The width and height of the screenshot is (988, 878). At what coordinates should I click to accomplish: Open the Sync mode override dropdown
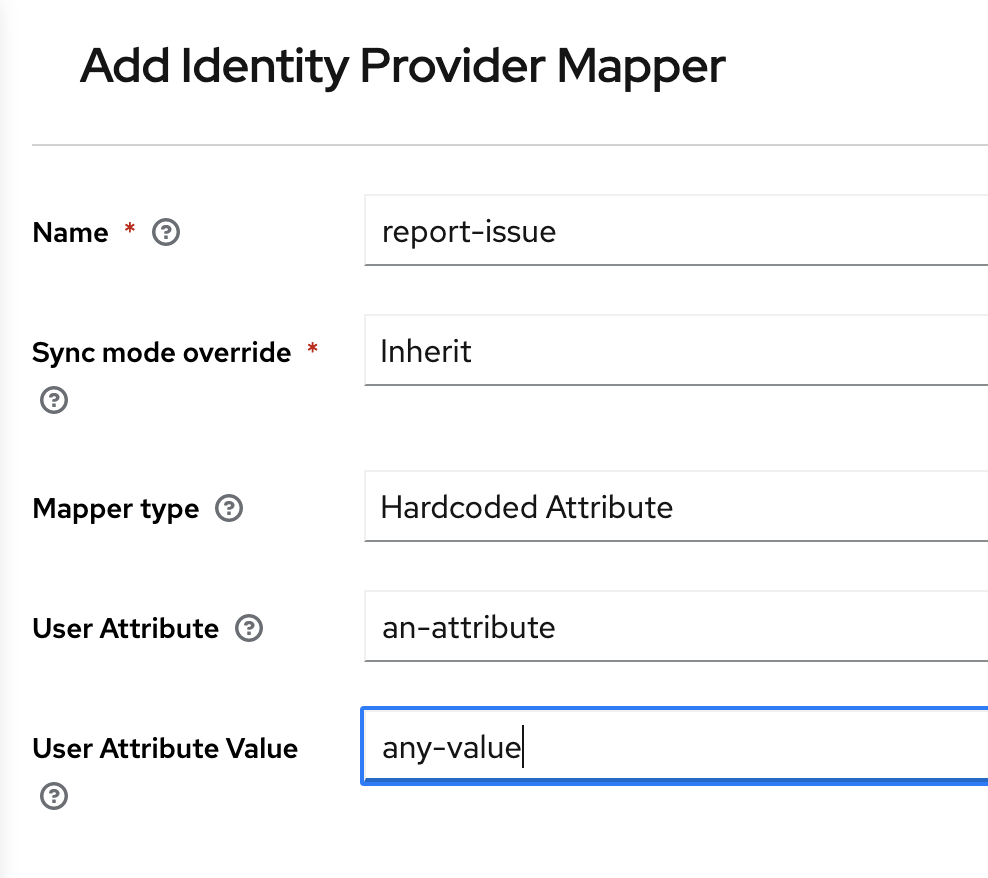coord(670,351)
